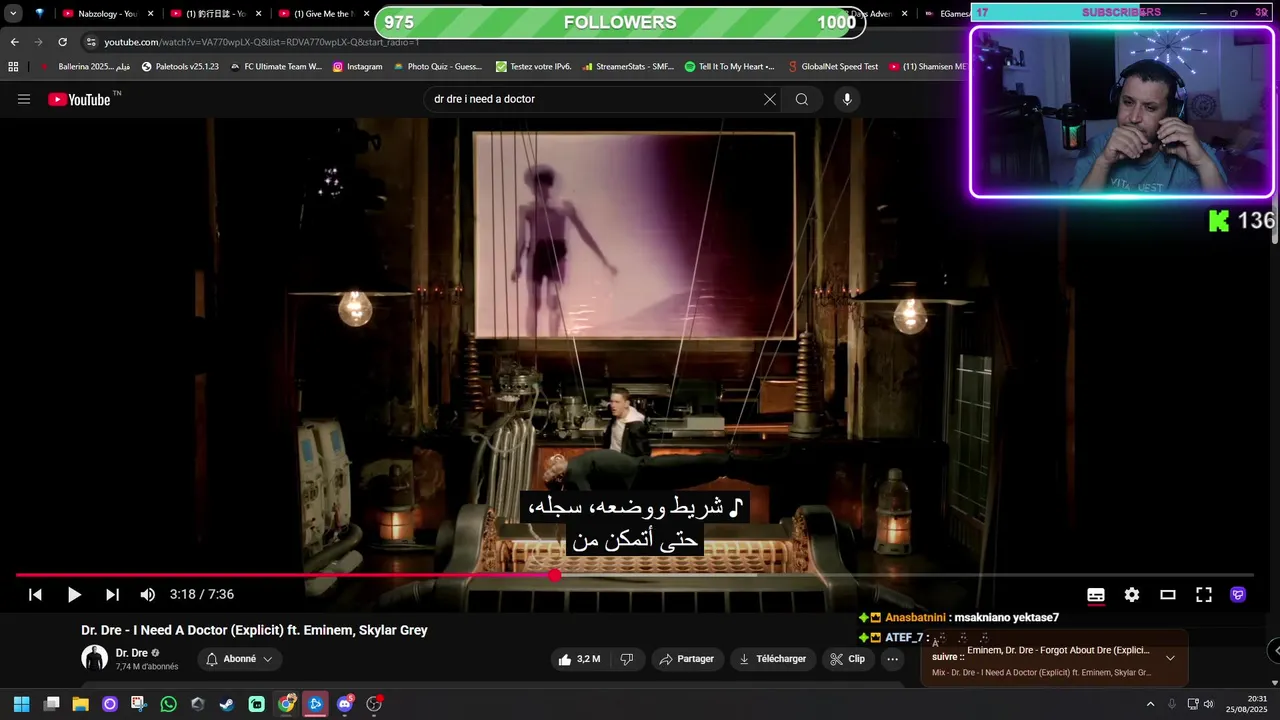Click up-next title Forgot About Dre
The width and height of the screenshot is (1280, 720).
[x=1058, y=650]
